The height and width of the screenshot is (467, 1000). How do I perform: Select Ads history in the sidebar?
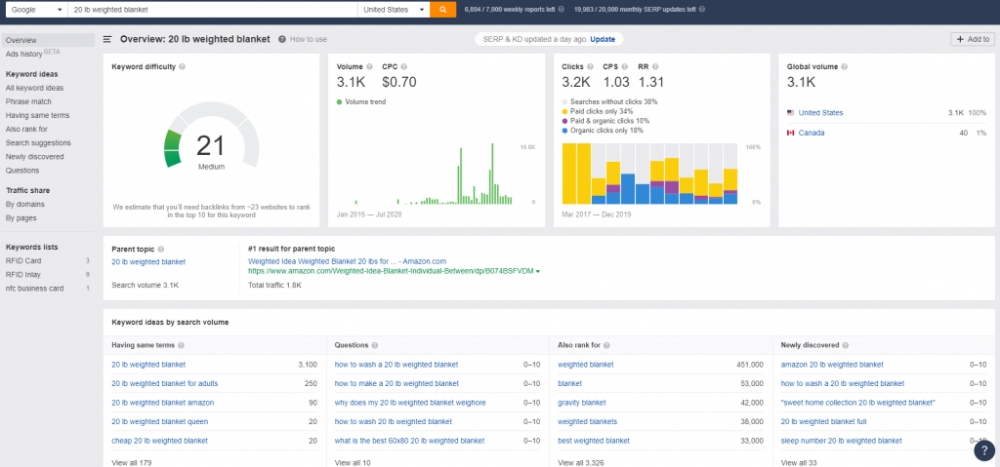pos(24,53)
